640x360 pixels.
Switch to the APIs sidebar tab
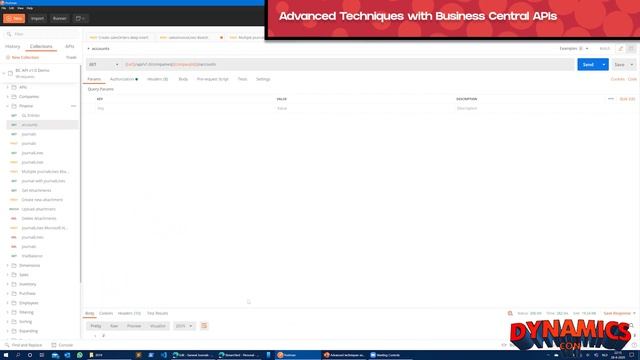[70, 47]
